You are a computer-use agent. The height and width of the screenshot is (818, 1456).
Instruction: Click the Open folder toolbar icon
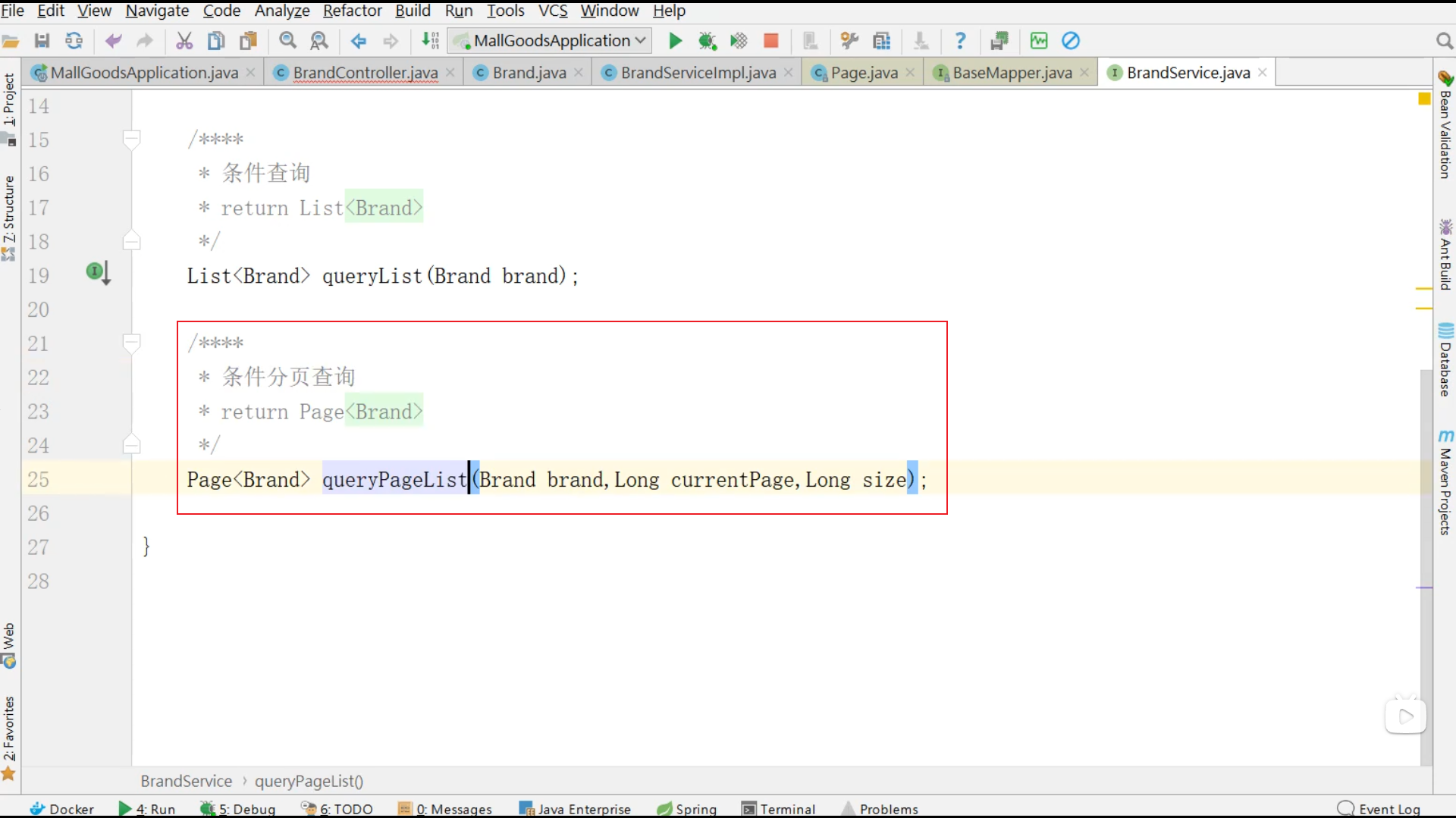tap(11, 41)
